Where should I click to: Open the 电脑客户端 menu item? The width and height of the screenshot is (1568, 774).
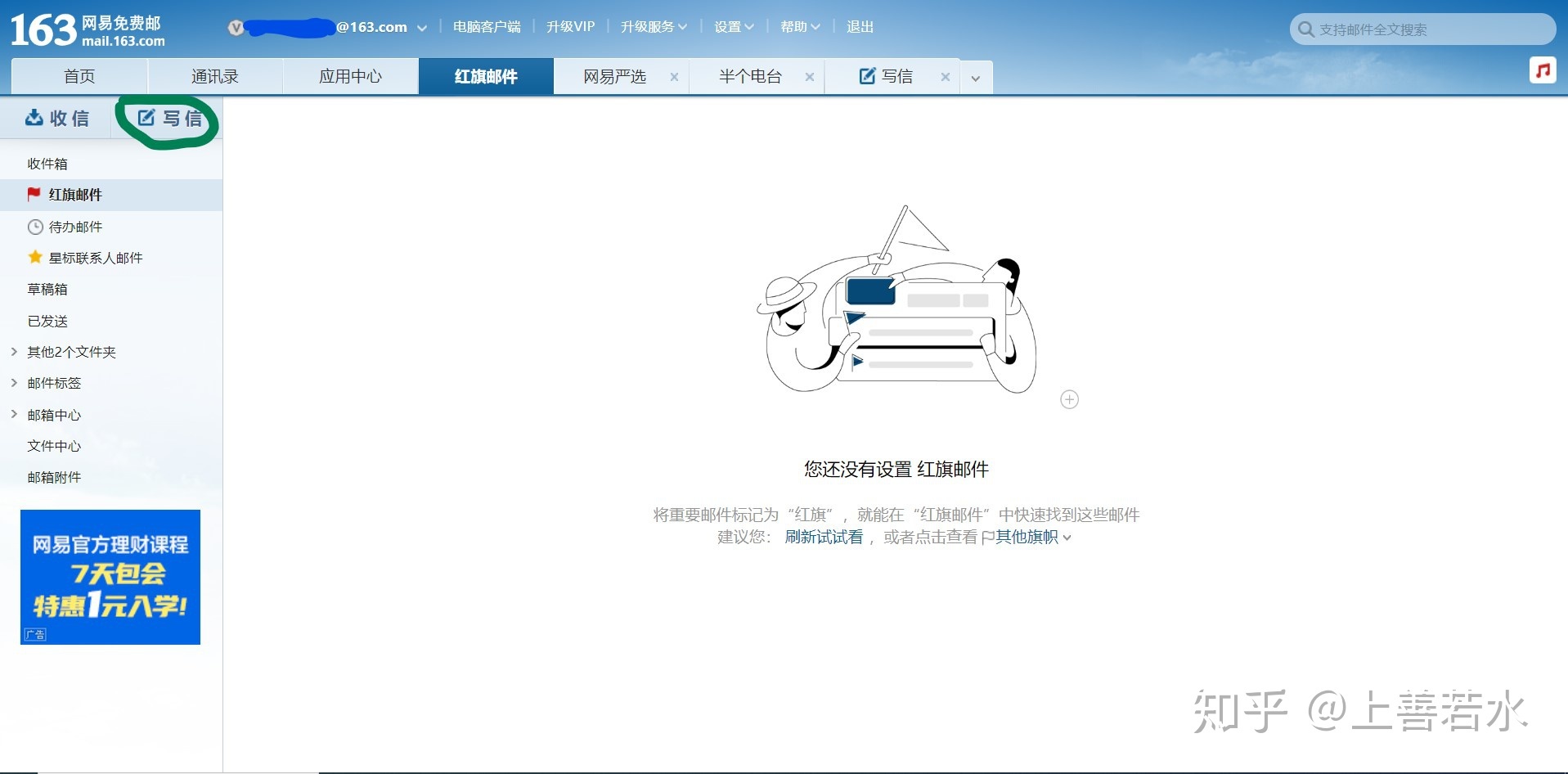point(487,26)
